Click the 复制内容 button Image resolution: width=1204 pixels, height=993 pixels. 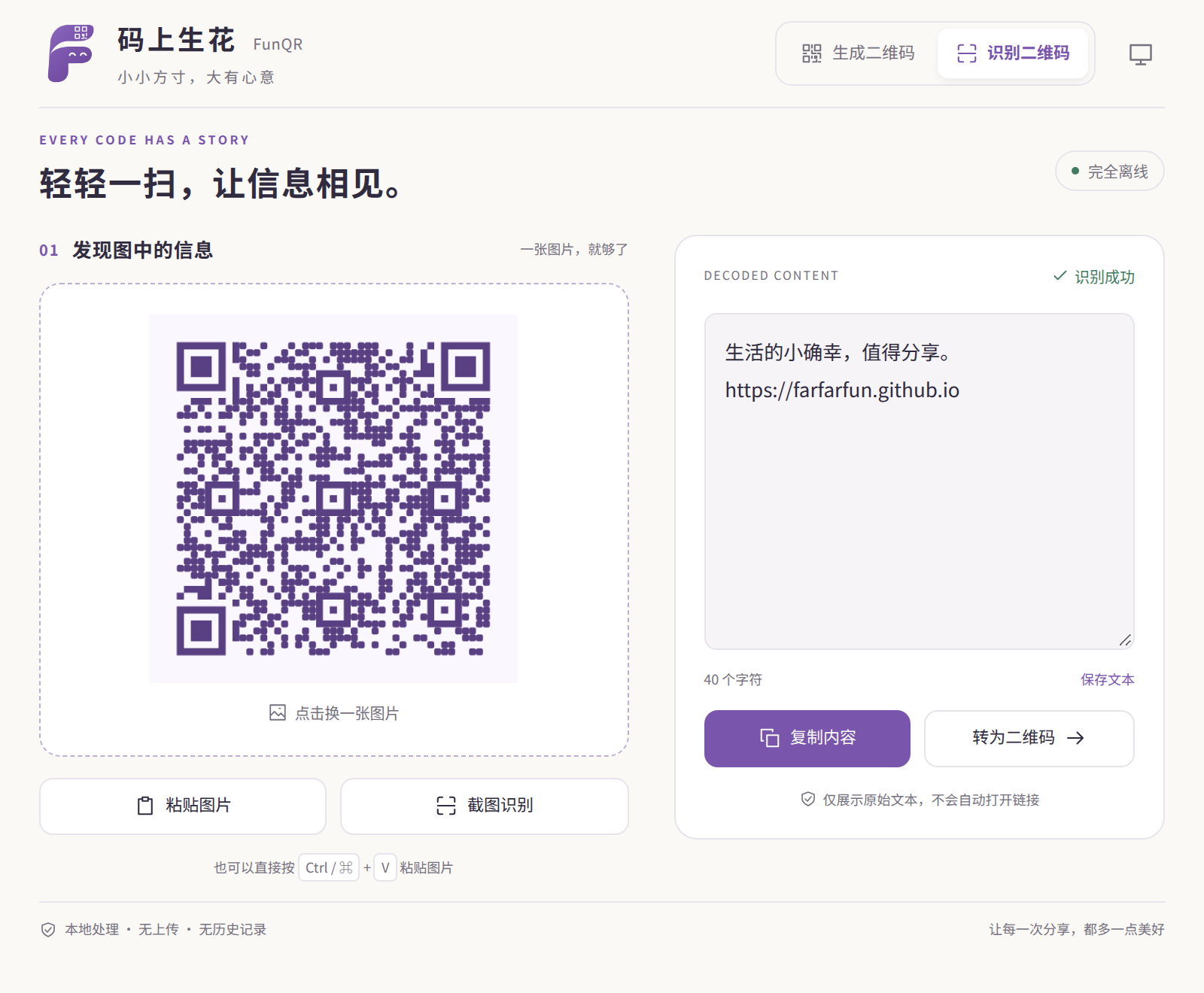tap(807, 738)
